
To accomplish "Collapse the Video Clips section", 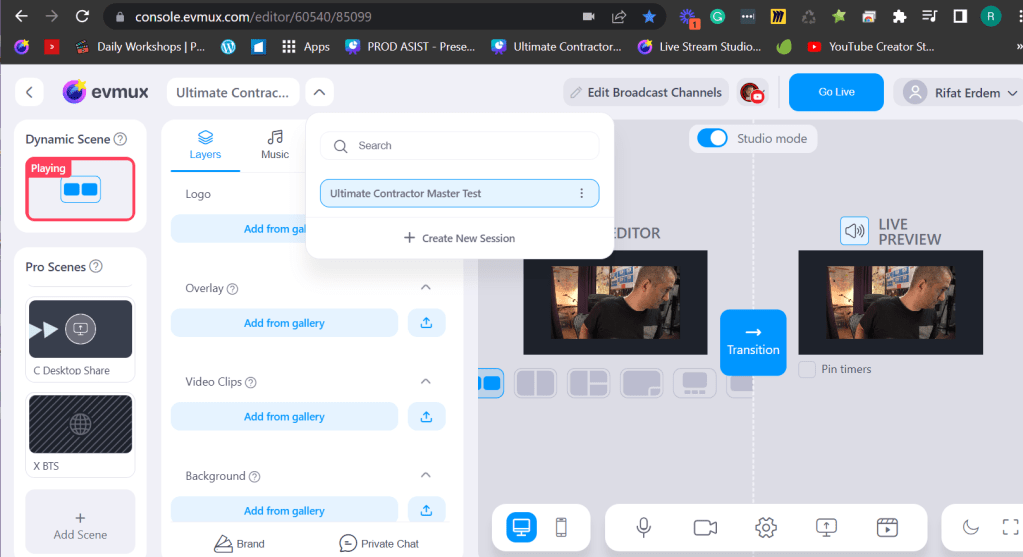I will click(x=425, y=382).
